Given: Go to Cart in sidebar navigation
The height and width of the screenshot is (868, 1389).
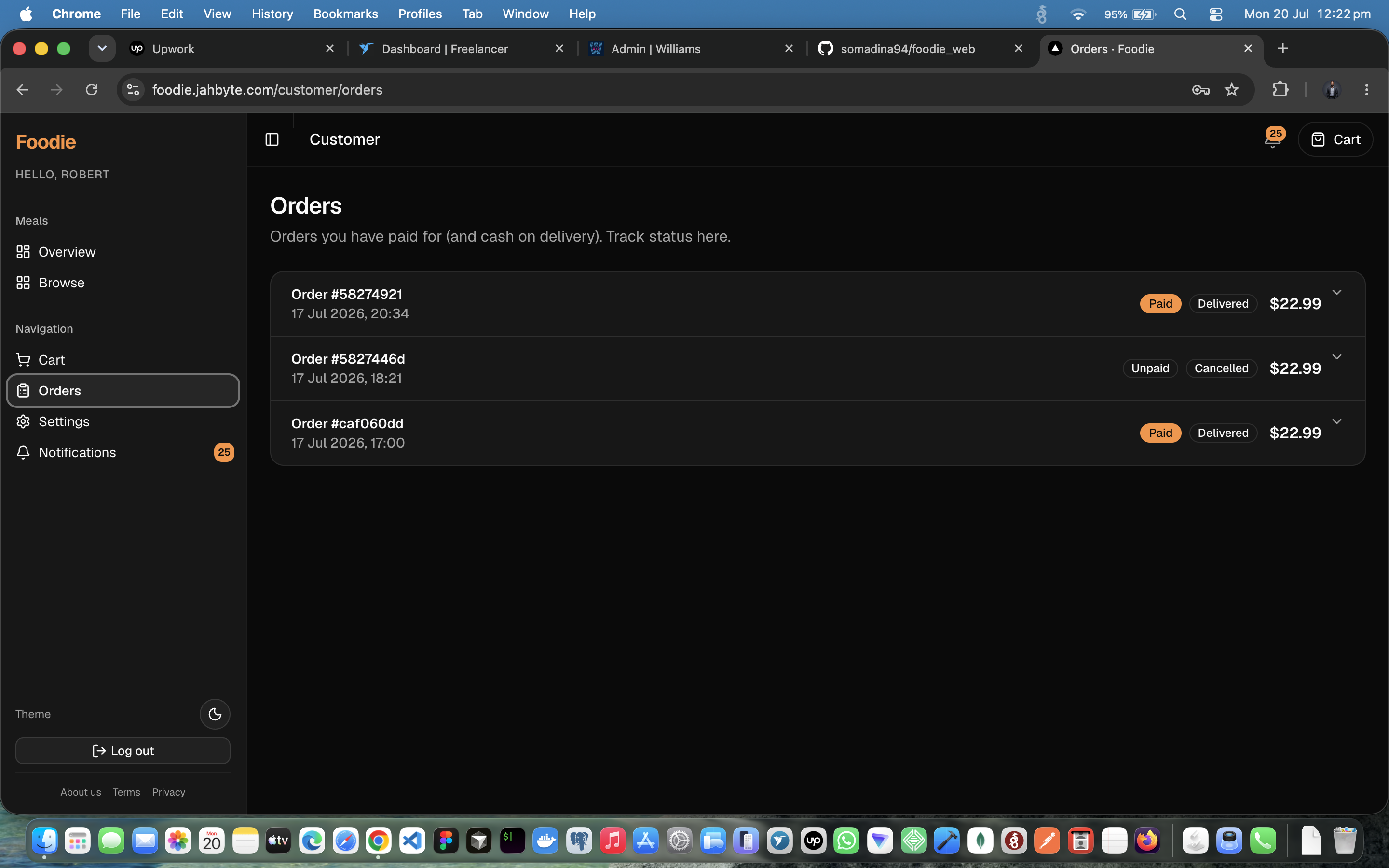Looking at the screenshot, I should pos(123,360).
